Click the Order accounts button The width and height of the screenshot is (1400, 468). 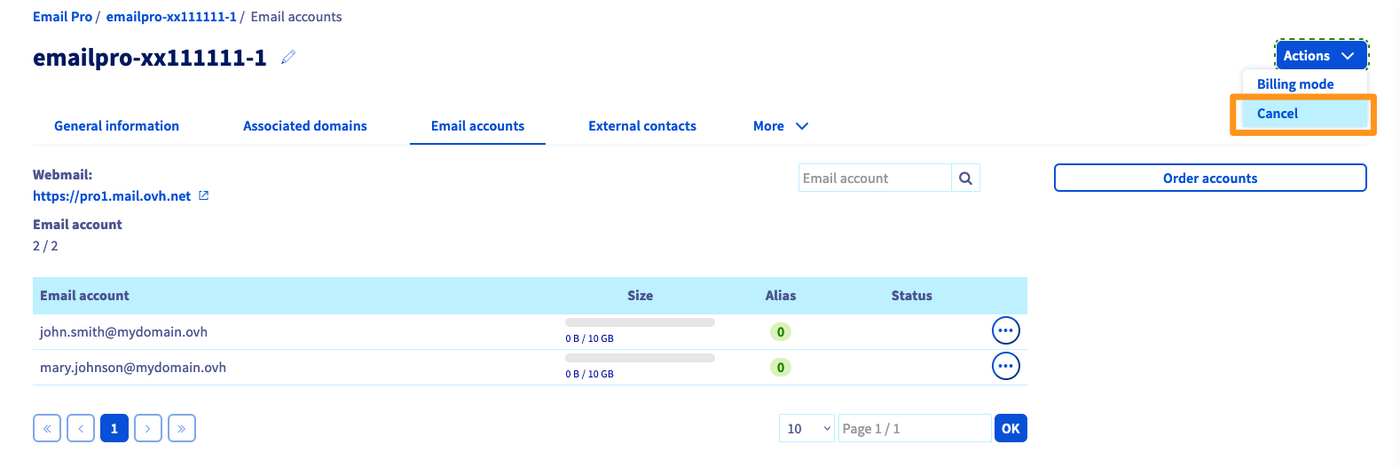(1210, 178)
